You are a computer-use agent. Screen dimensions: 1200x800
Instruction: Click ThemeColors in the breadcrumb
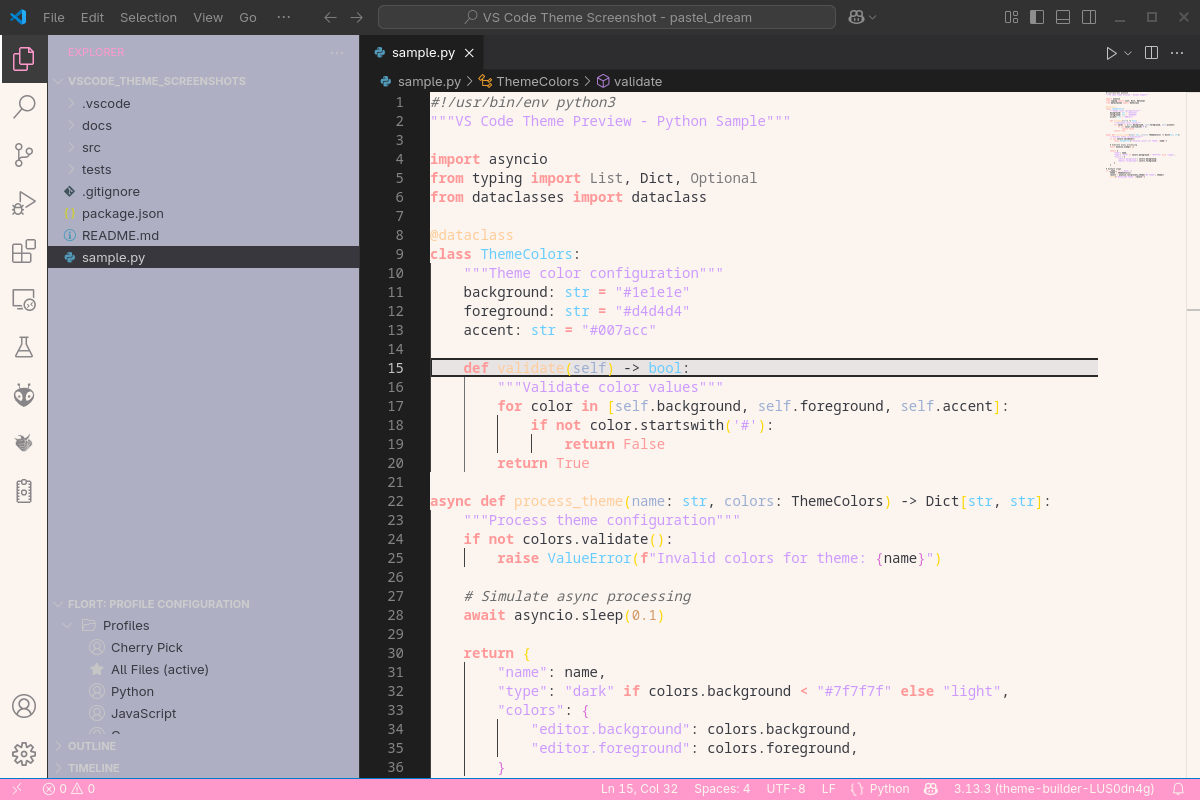pos(537,81)
